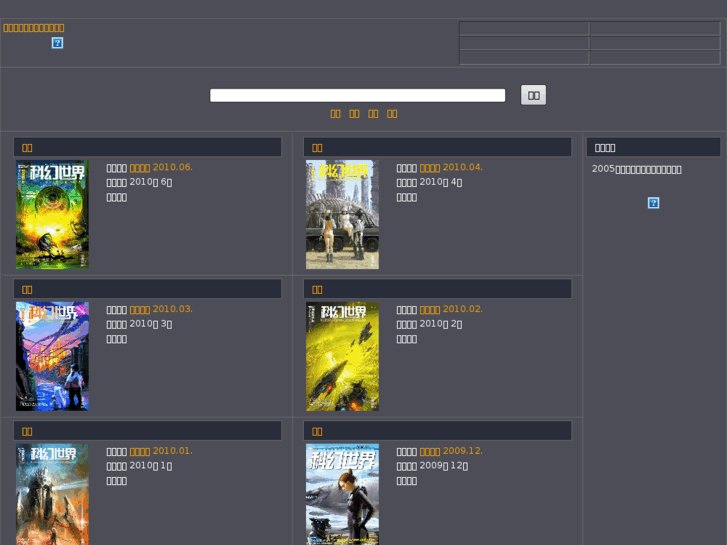Click the date text '2010 6' in first entry
Screen dimensions: 727x545
coord(151,182)
